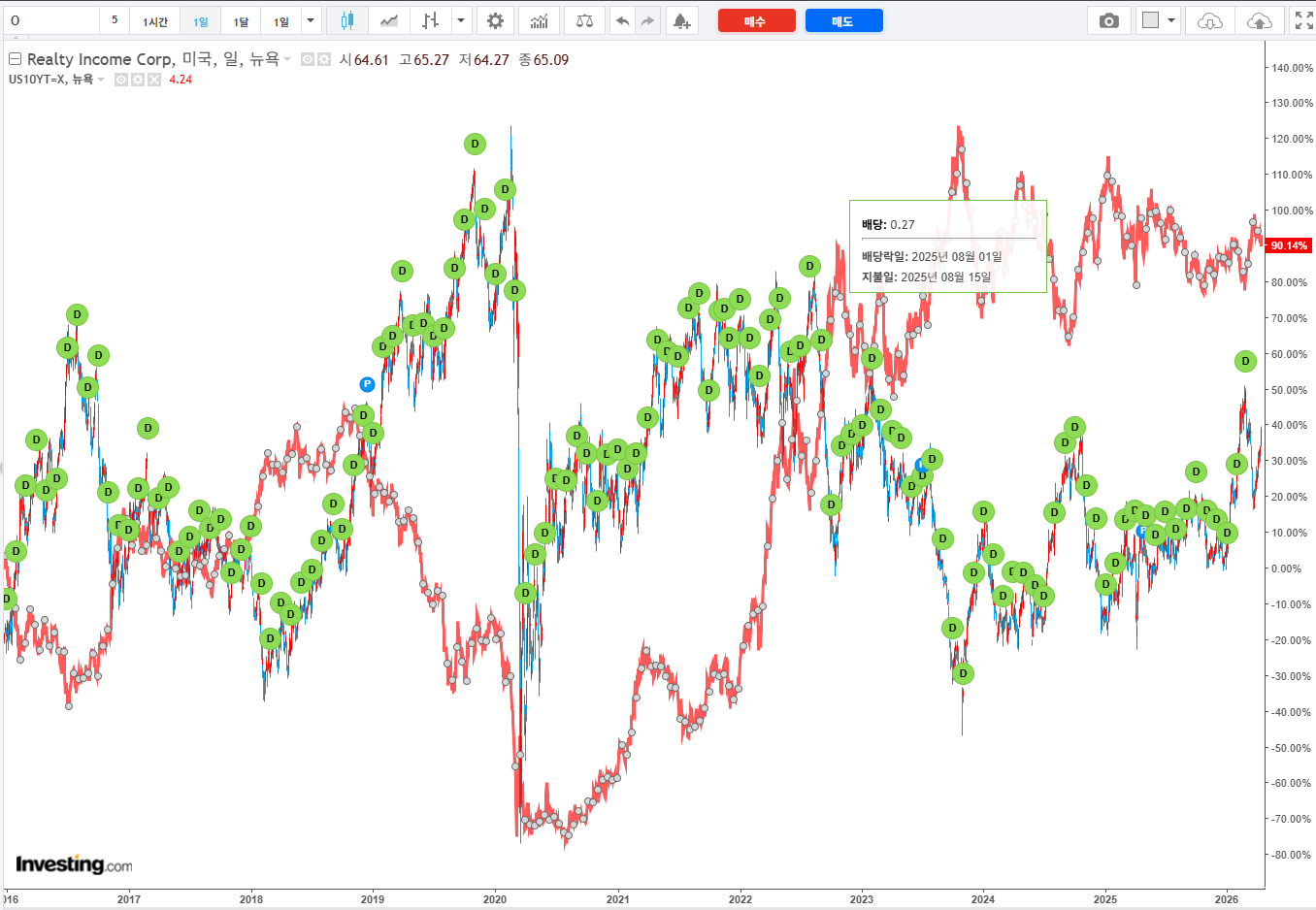Image resolution: width=1316 pixels, height=910 pixels.
Task: Click the close value 65.09
Action: click(551, 60)
